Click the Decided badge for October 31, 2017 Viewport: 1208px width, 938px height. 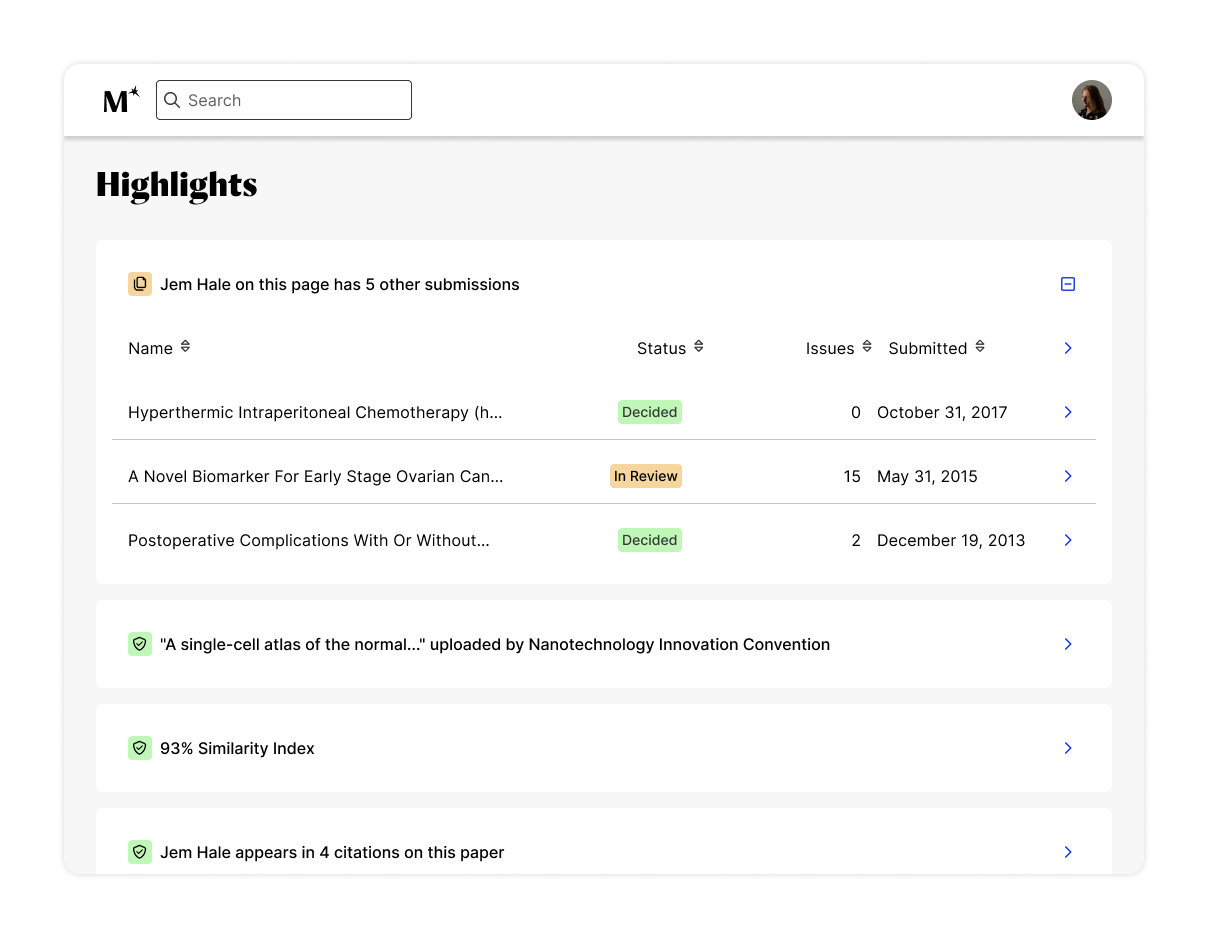[650, 412]
